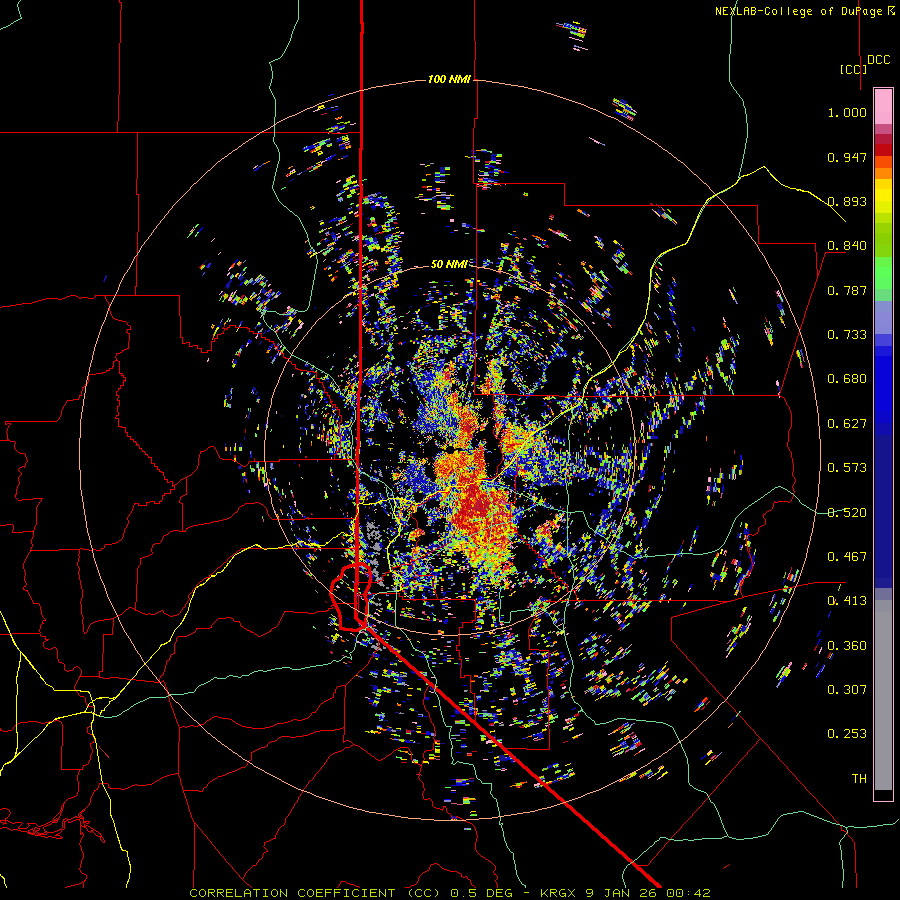Click the 0.787 legend value
Image resolution: width=900 pixels, height=900 pixels.
(x=847, y=290)
